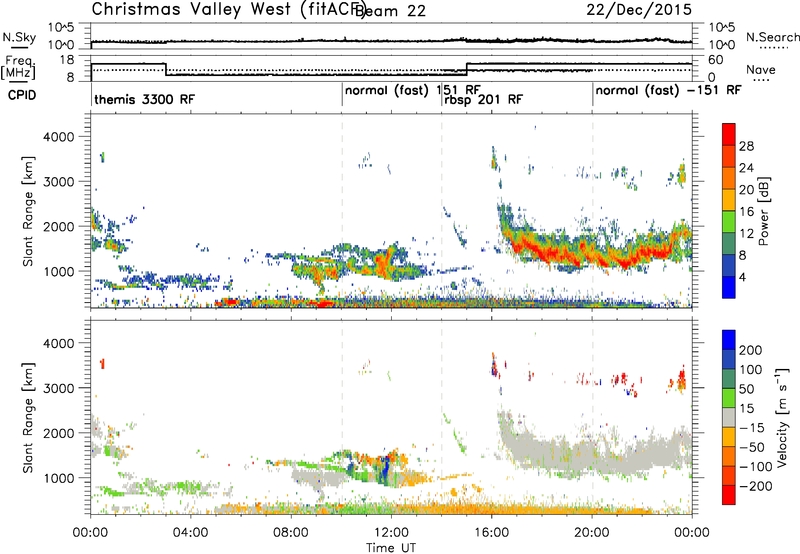
Task: Pick the gray Velocity colorbar segment between 15 and -15
Action: pos(729,417)
